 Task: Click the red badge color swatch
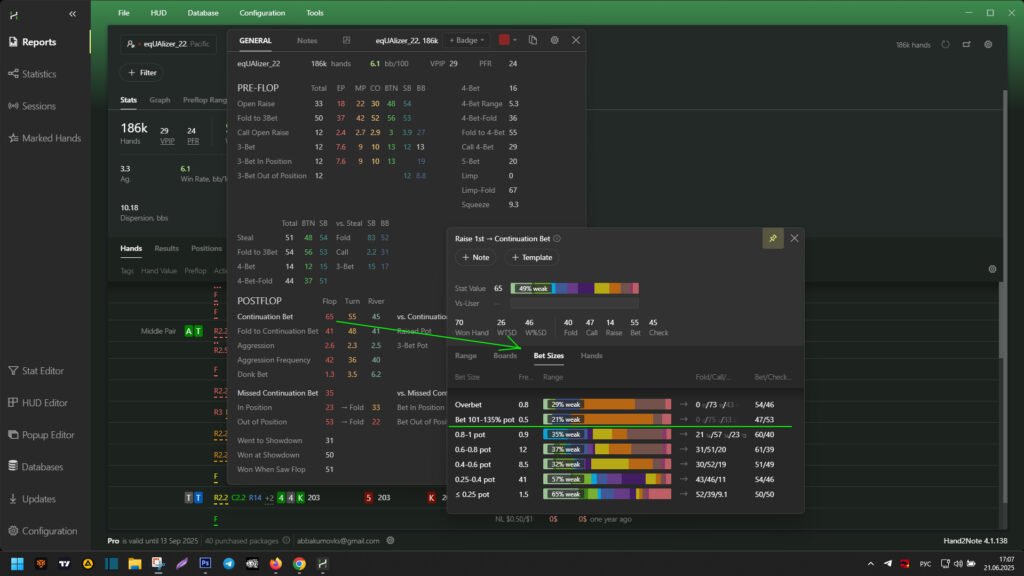pos(504,40)
